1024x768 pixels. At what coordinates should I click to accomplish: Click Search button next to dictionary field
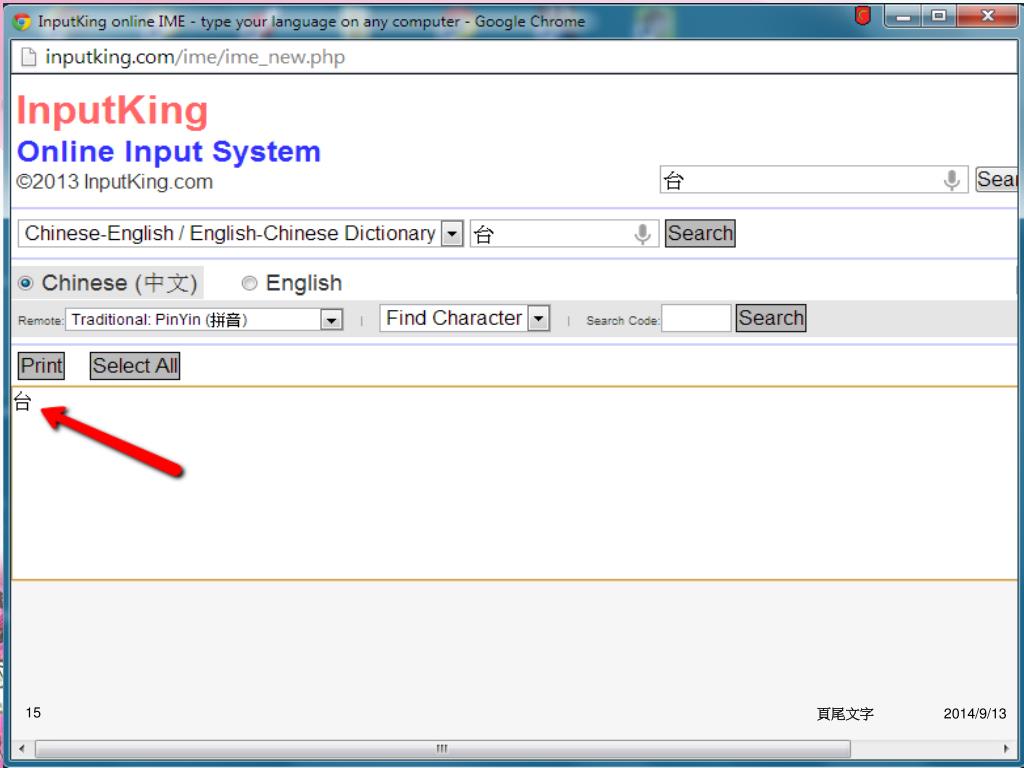point(700,234)
